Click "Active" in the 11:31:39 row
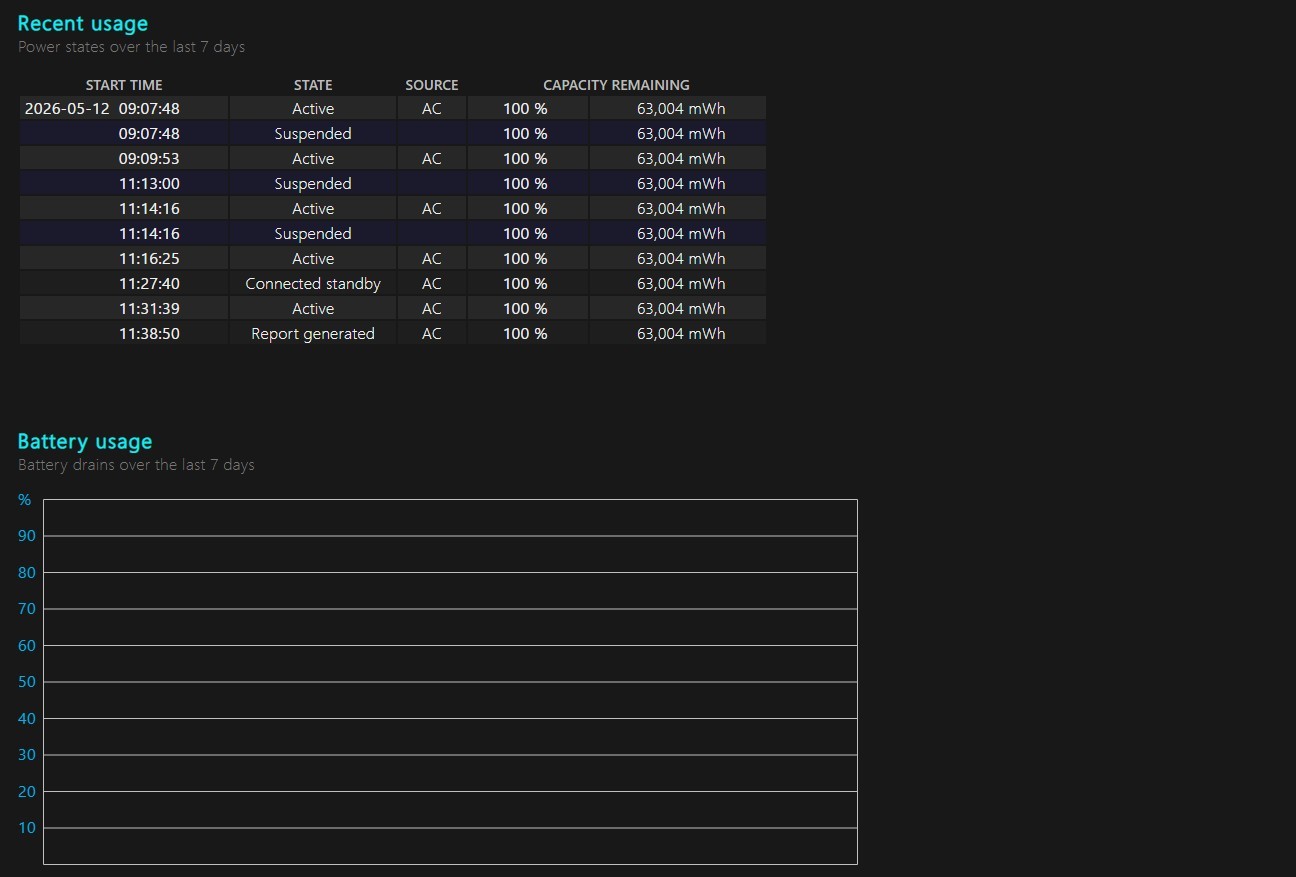This screenshot has height=877, width=1296. (x=313, y=309)
